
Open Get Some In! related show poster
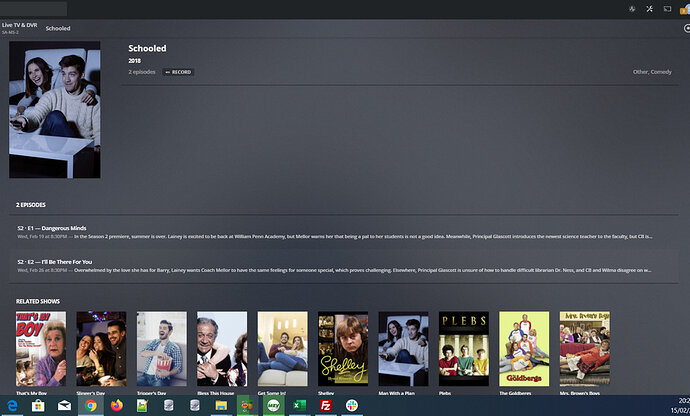pos(283,349)
